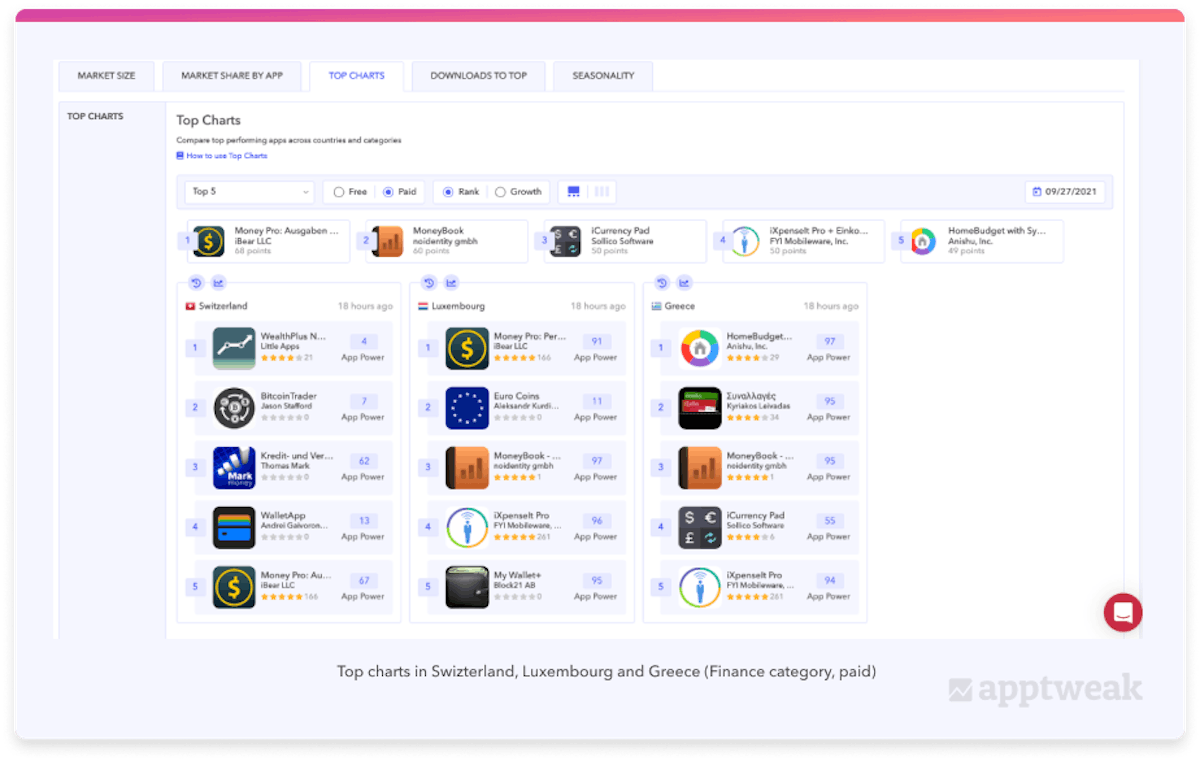This screenshot has height=761, width=1200.
Task: Select the Rank radio button
Action: pyautogui.click(x=448, y=192)
